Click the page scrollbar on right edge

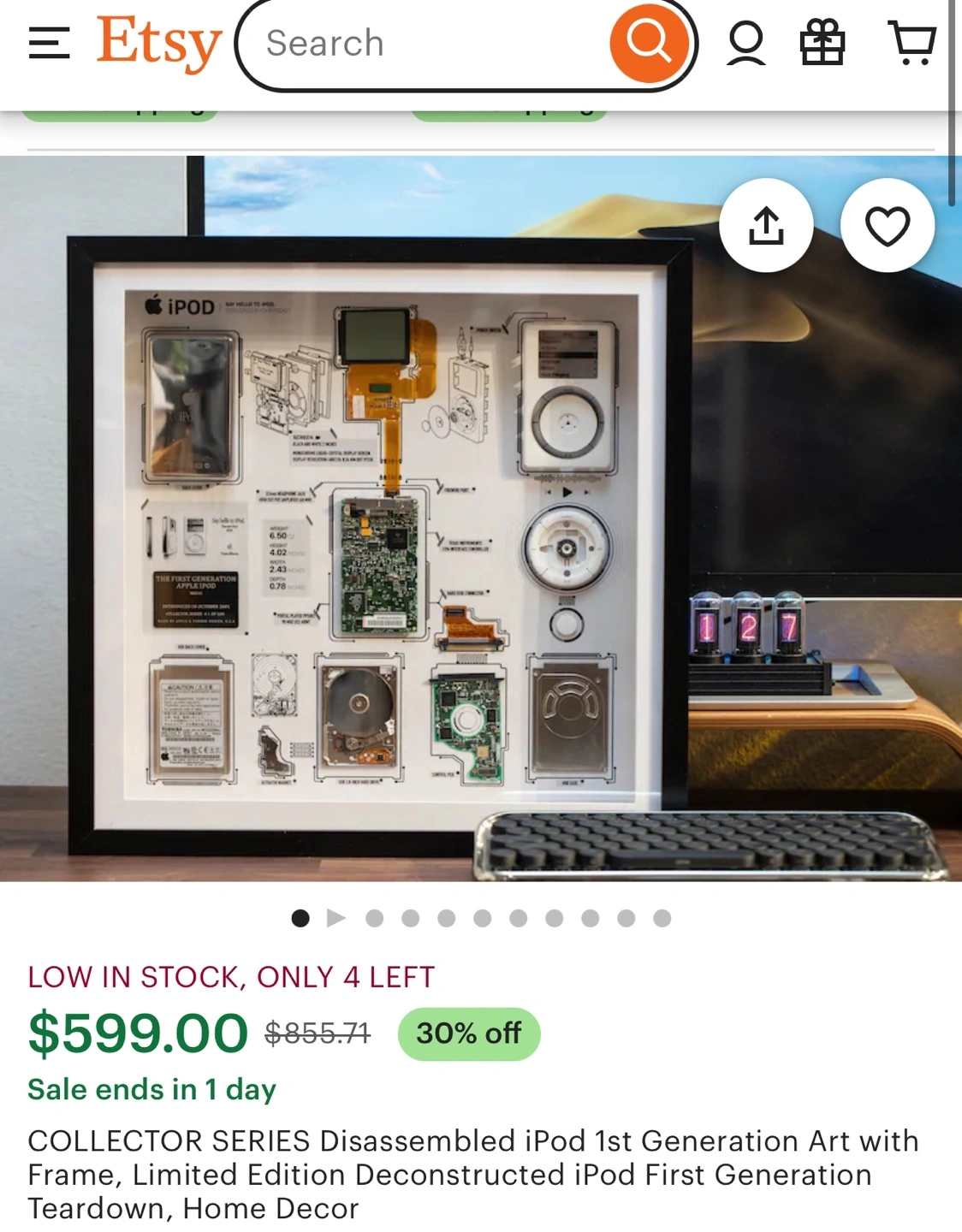pyautogui.click(x=953, y=103)
